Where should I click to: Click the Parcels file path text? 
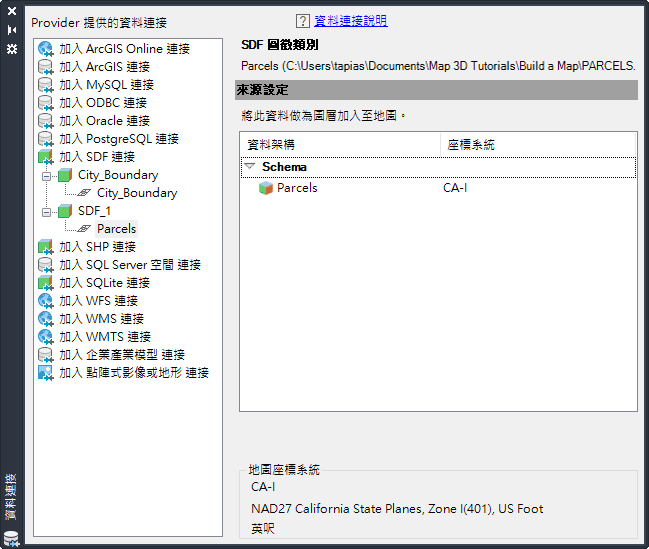point(438,66)
